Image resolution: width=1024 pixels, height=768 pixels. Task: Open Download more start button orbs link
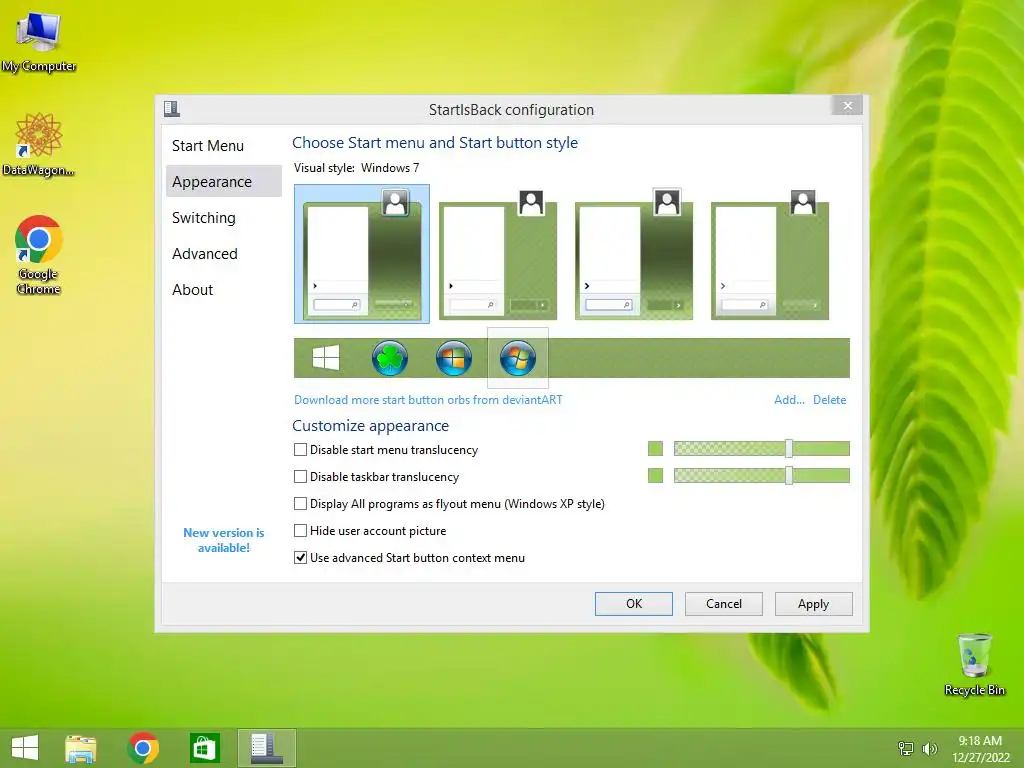428,400
